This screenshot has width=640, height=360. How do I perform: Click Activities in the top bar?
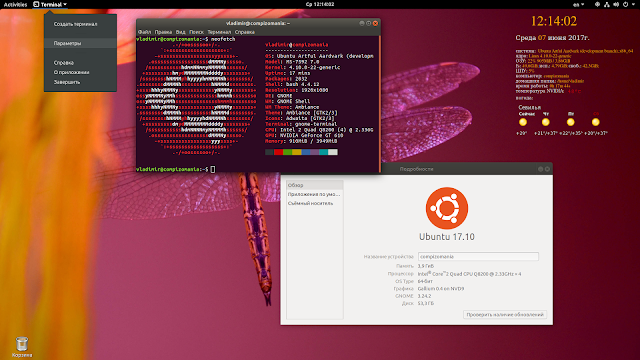(x=15, y=4)
